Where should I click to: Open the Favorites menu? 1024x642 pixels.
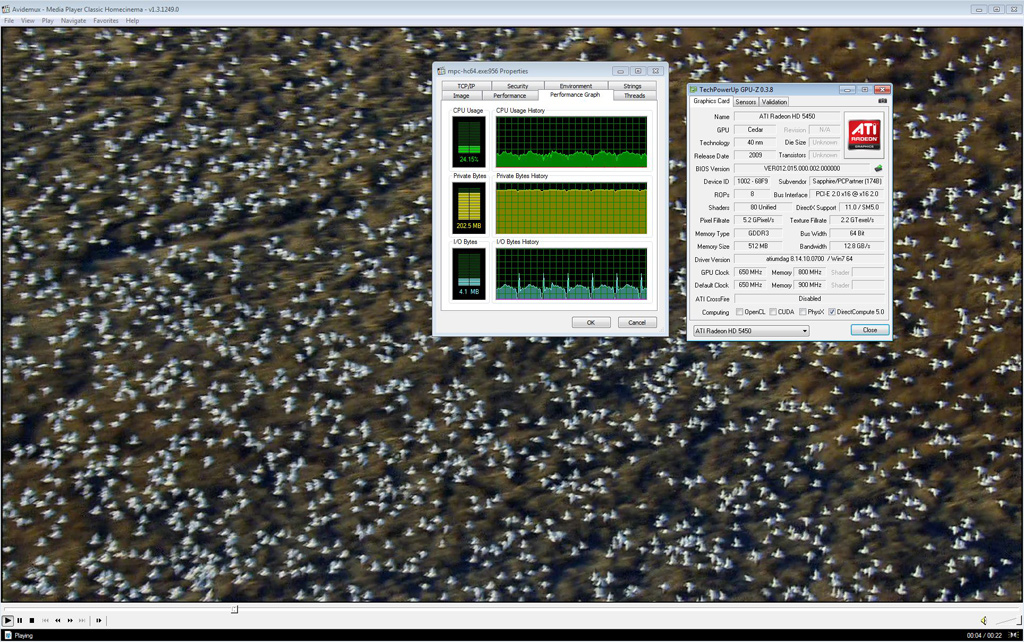[106, 20]
